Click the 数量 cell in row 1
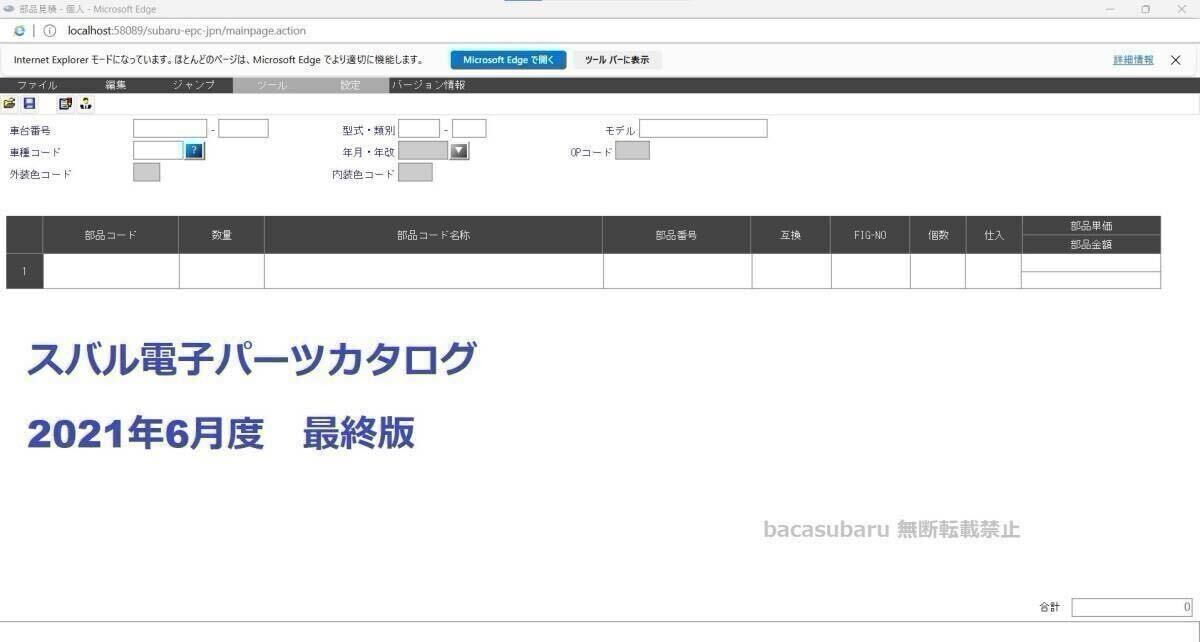Image resolution: width=1200 pixels, height=642 pixels. tap(222, 271)
